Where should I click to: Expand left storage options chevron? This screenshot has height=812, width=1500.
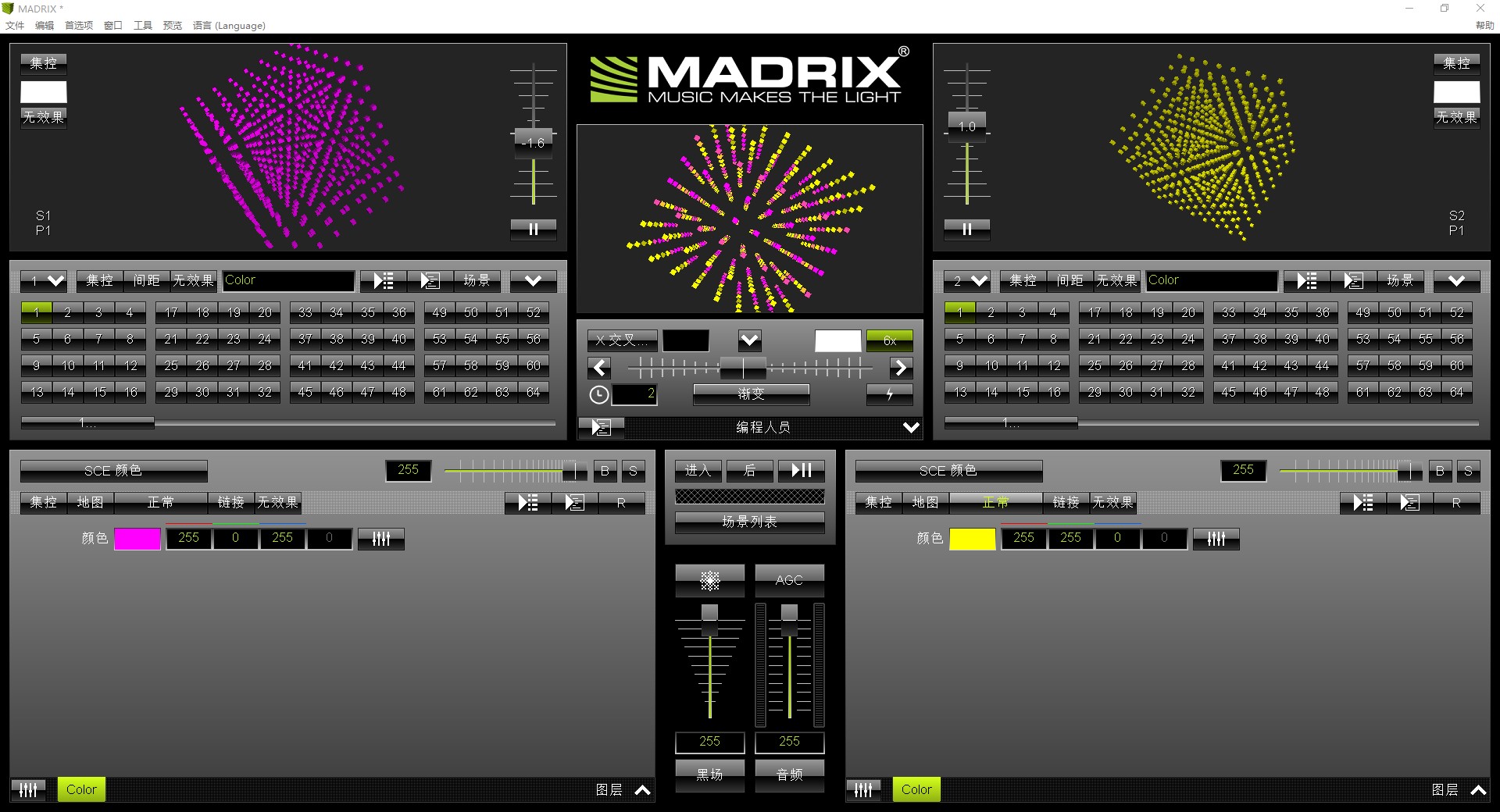click(534, 280)
